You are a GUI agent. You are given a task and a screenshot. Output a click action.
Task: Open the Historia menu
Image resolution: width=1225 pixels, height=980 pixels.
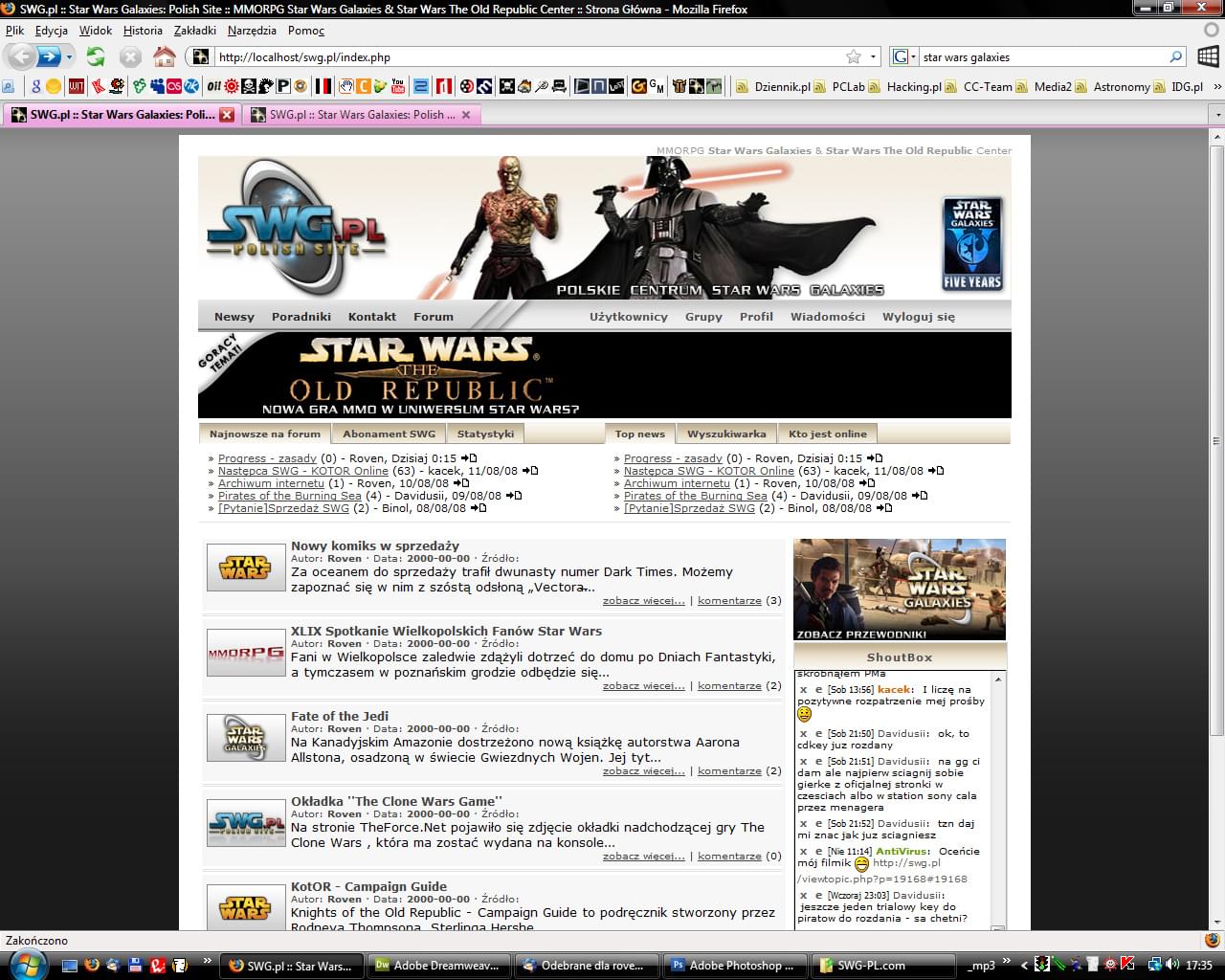pos(143,31)
